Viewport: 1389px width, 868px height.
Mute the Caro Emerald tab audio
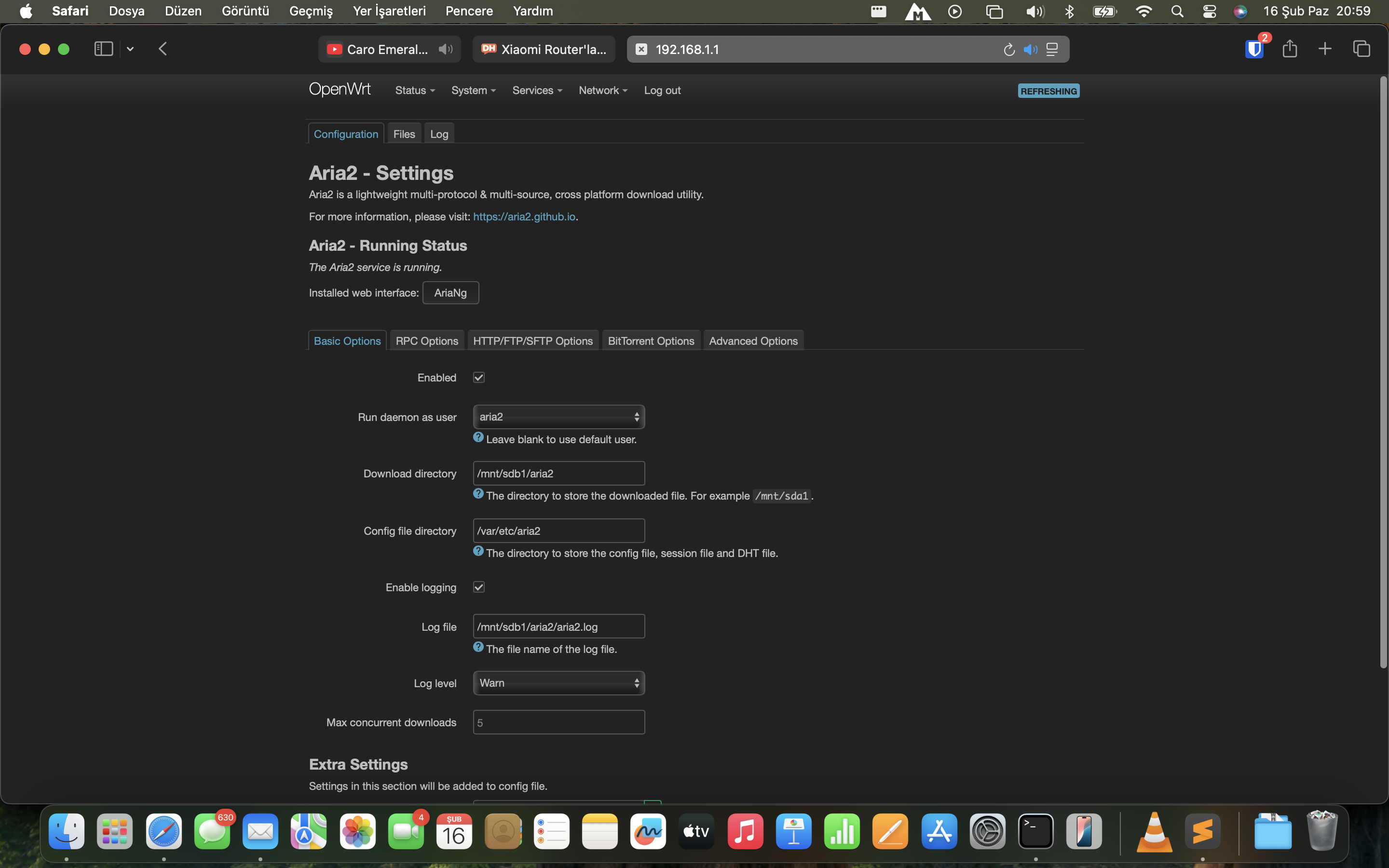446,49
